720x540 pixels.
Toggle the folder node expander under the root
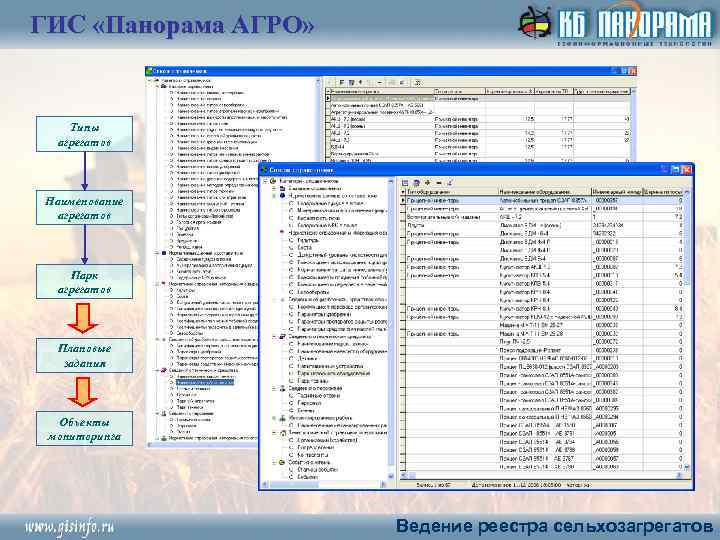(275, 188)
